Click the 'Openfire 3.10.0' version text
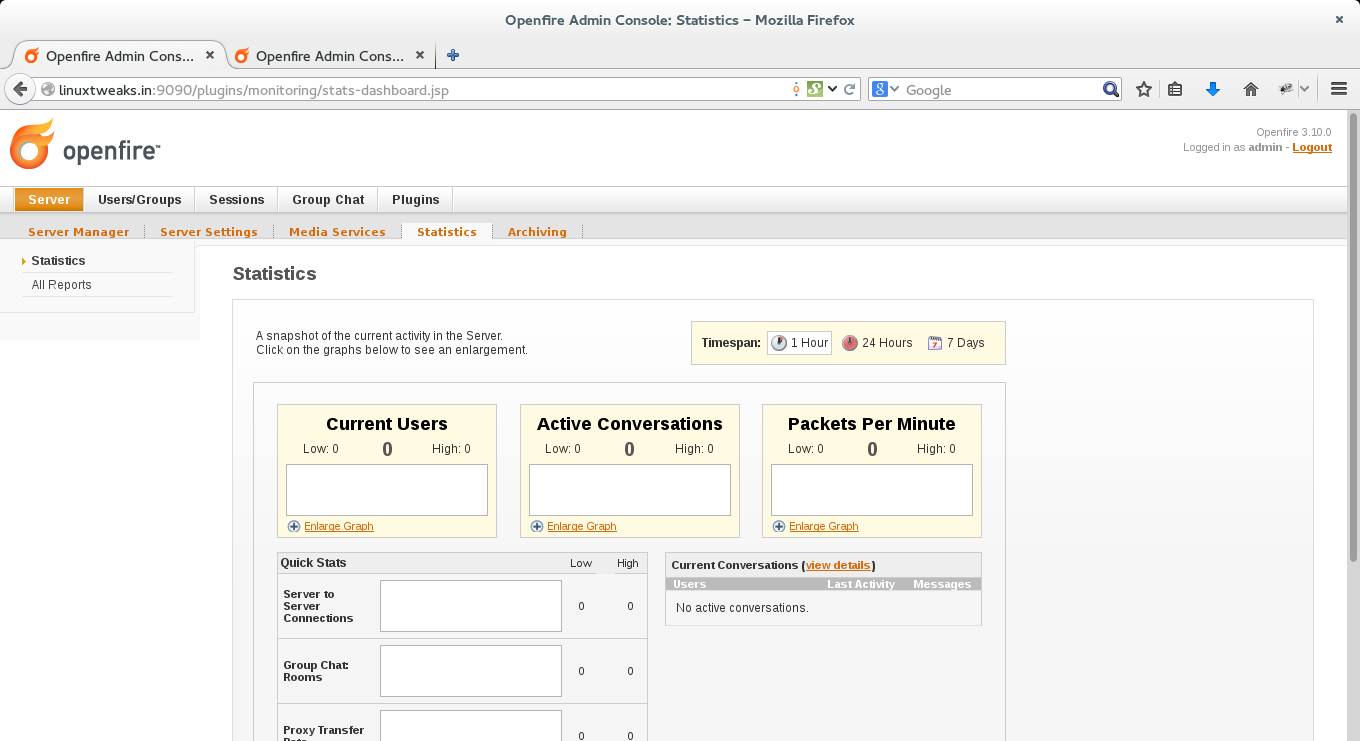The width and height of the screenshot is (1360, 741). coord(1294,132)
